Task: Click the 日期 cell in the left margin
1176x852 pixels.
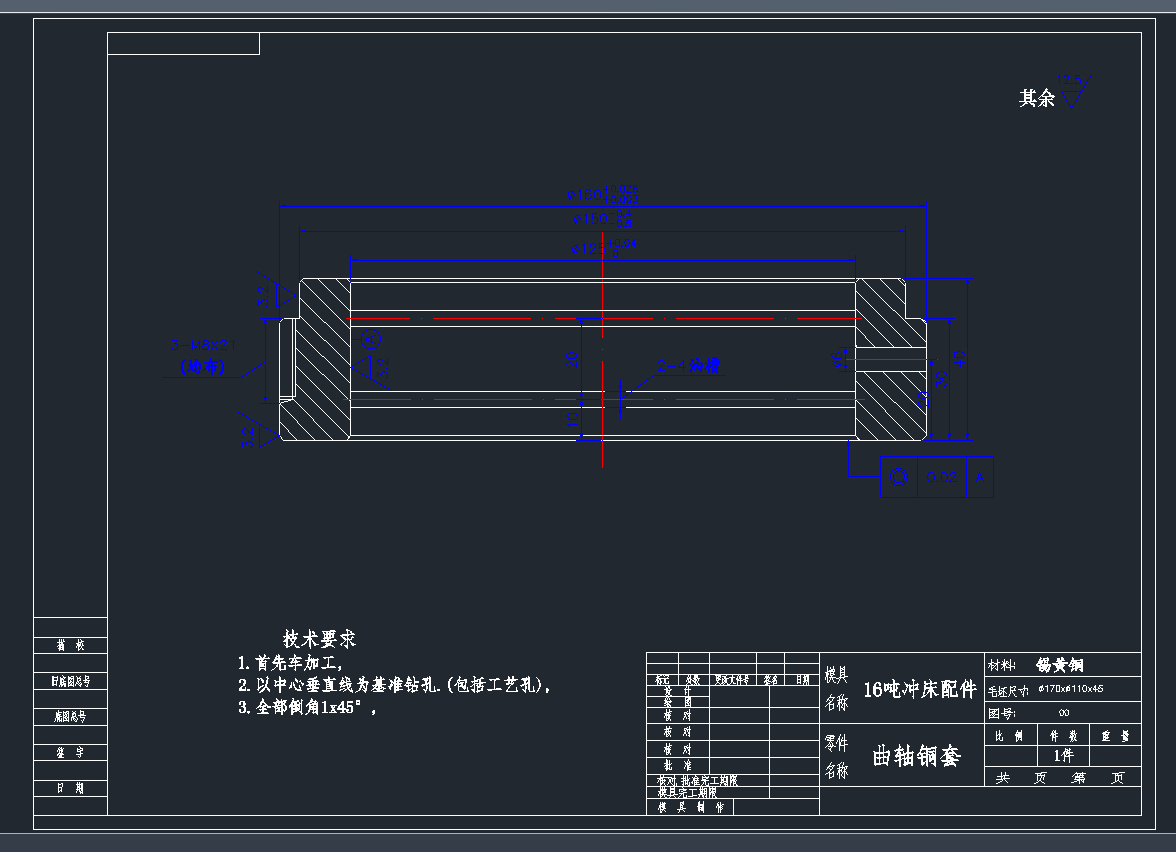Action: [x=70, y=788]
